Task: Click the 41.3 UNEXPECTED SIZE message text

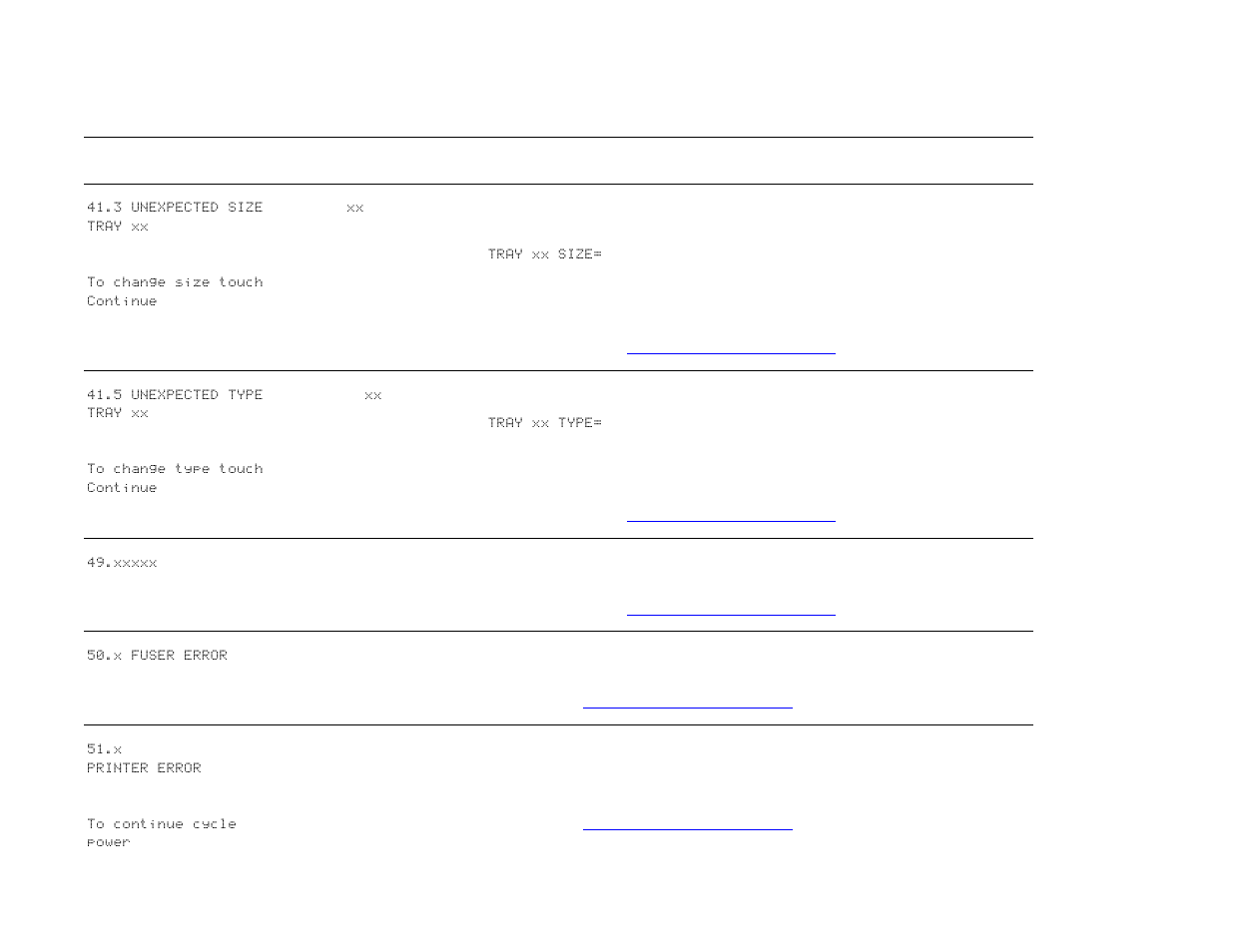Action: pyautogui.click(x=175, y=208)
